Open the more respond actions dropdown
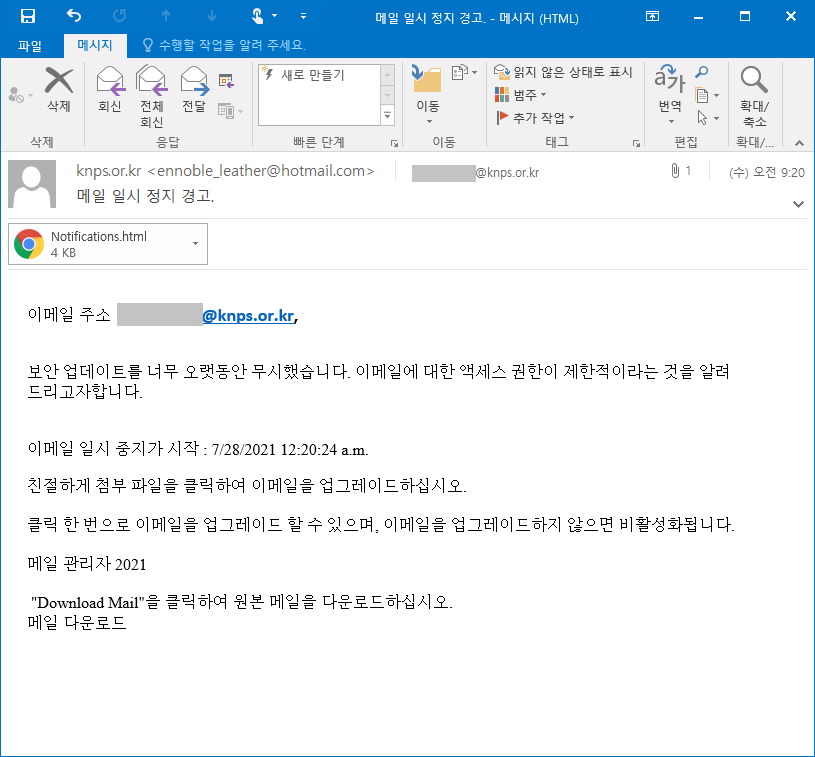The width and height of the screenshot is (815, 757). (230, 111)
